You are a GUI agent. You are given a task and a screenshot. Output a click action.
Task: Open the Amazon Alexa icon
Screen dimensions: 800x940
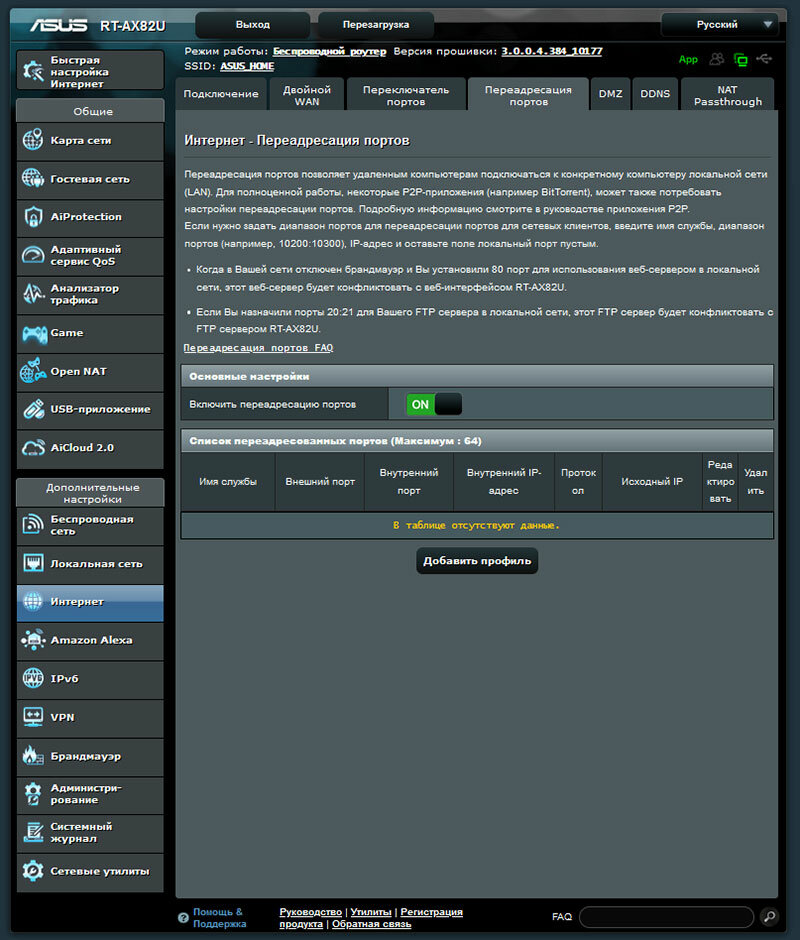pyautogui.click(x=33, y=640)
